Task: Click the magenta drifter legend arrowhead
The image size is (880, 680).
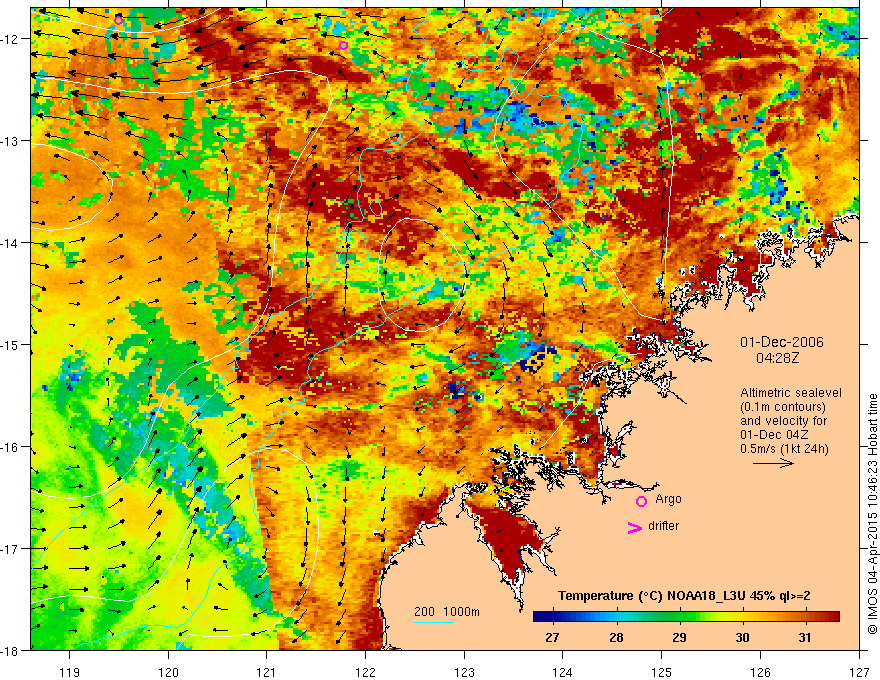Action: (634, 527)
